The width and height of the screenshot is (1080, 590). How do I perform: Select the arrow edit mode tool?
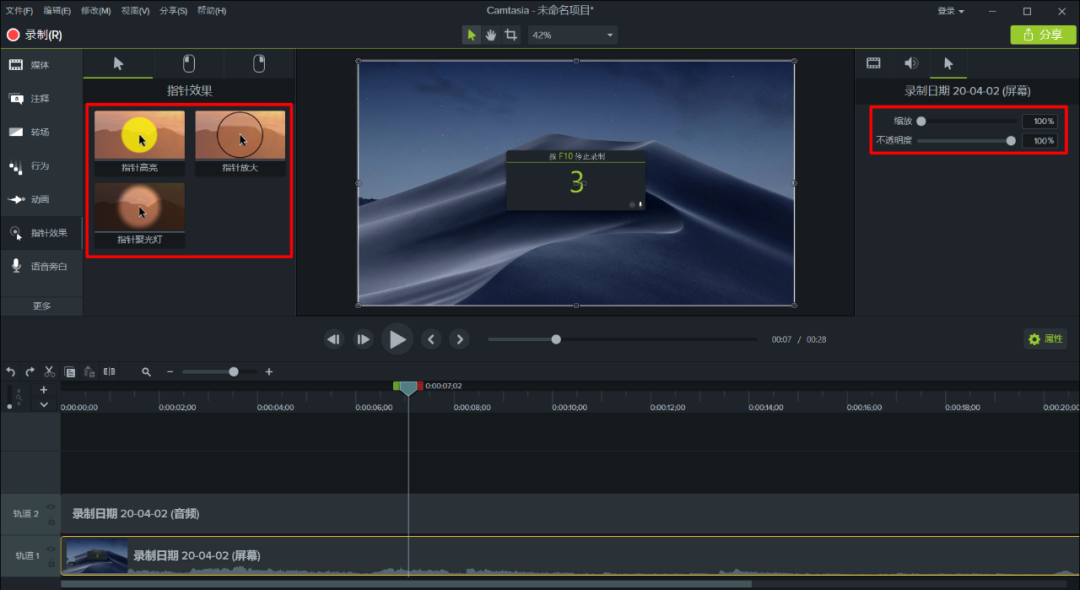[471, 35]
